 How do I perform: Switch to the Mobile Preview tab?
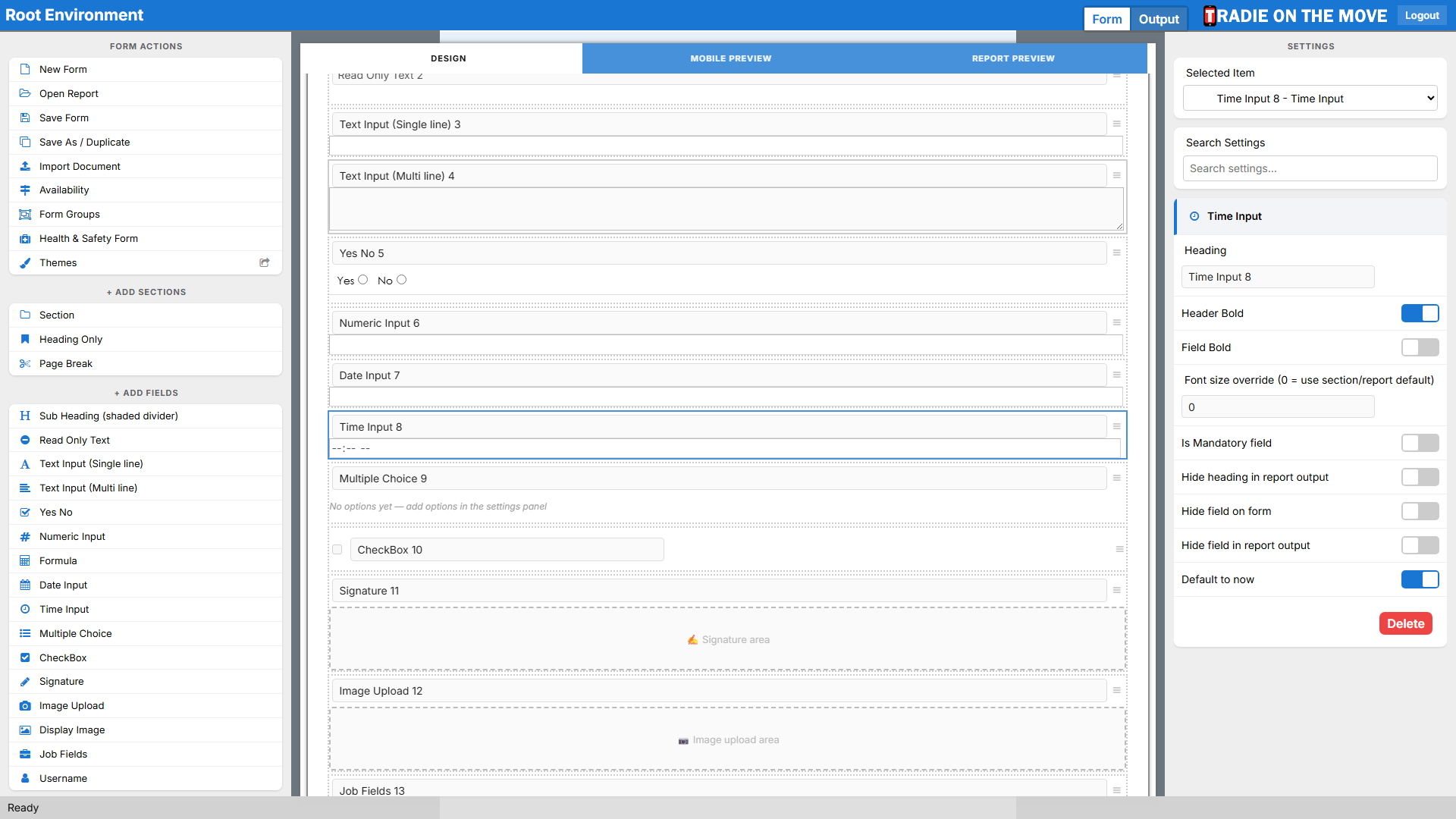coord(730,58)
